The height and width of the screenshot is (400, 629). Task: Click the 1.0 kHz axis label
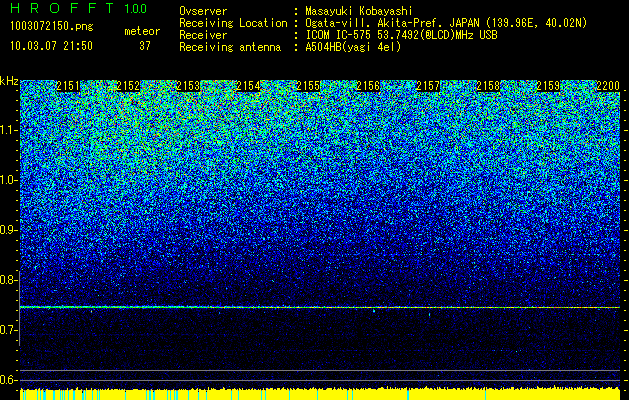pyautogui.click(x=8, y=180)
